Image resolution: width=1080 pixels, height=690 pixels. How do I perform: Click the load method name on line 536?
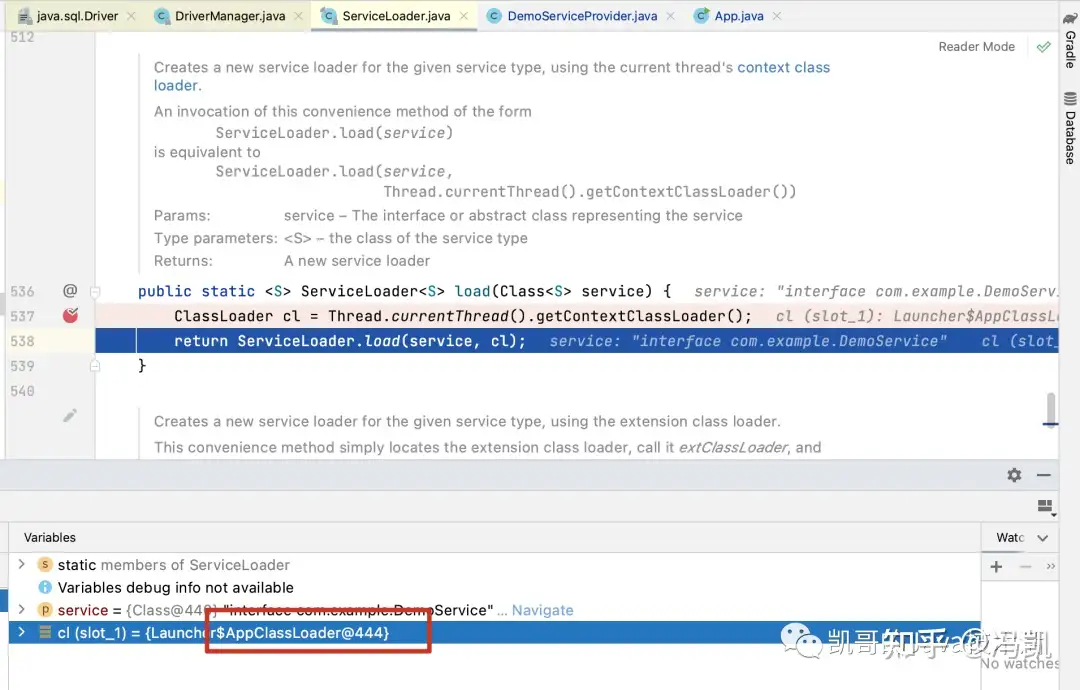pyautogui.click(x=472, y=291)
